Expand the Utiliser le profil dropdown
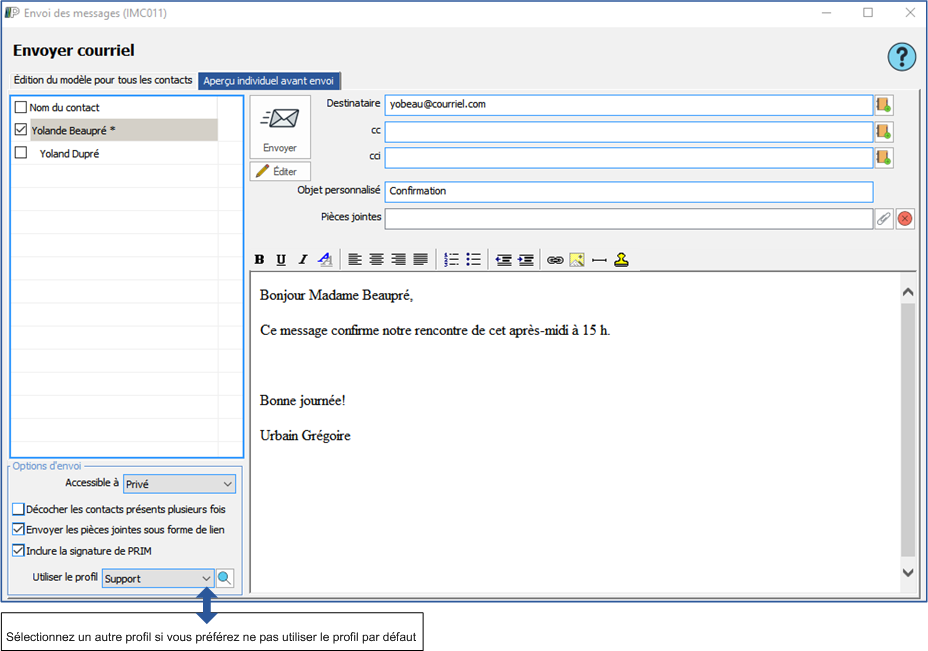 point(207,578)
